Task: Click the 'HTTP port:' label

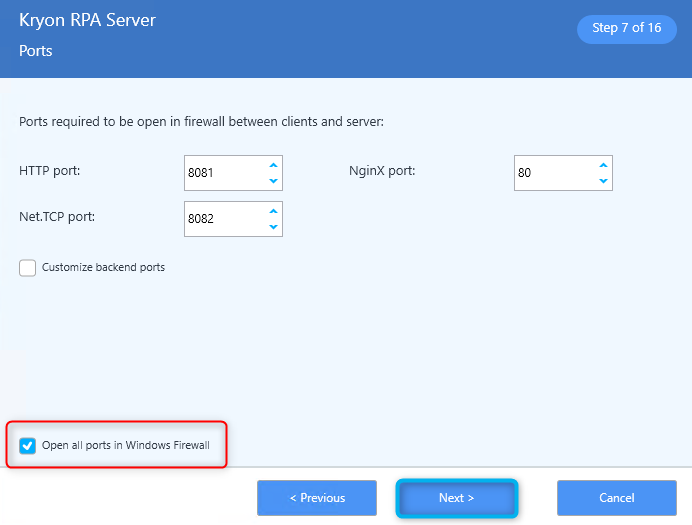Action: (x=50, y=171)
